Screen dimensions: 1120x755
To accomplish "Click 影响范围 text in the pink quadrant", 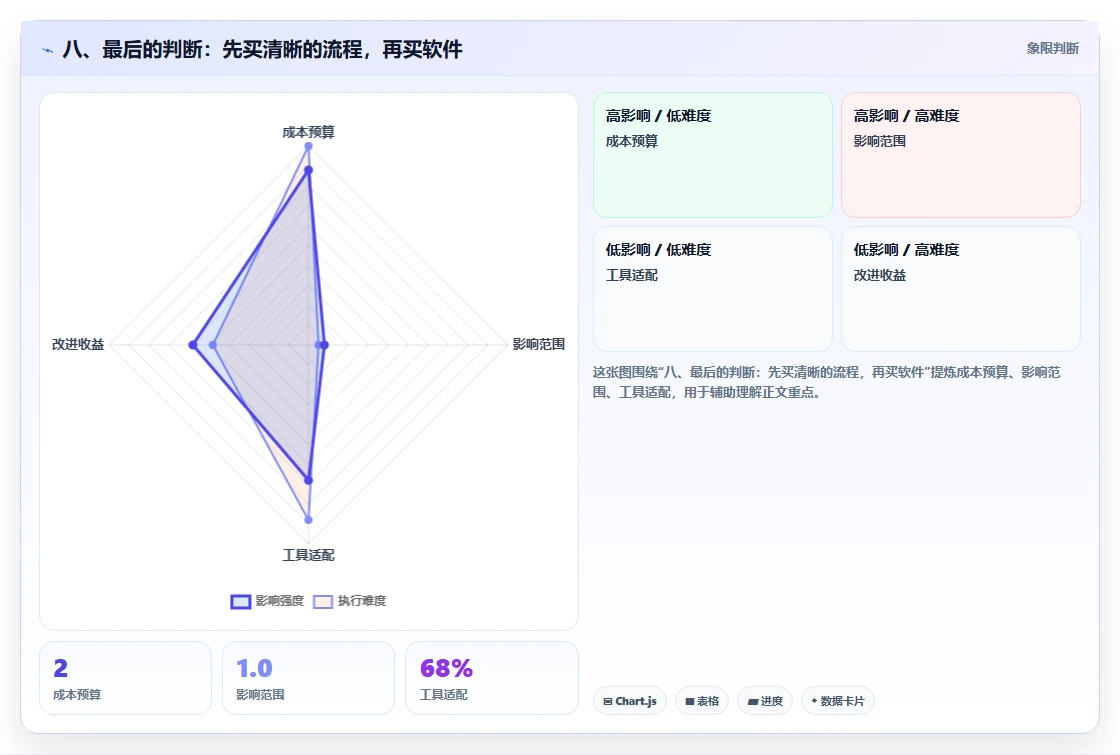I will coord(879,141).
